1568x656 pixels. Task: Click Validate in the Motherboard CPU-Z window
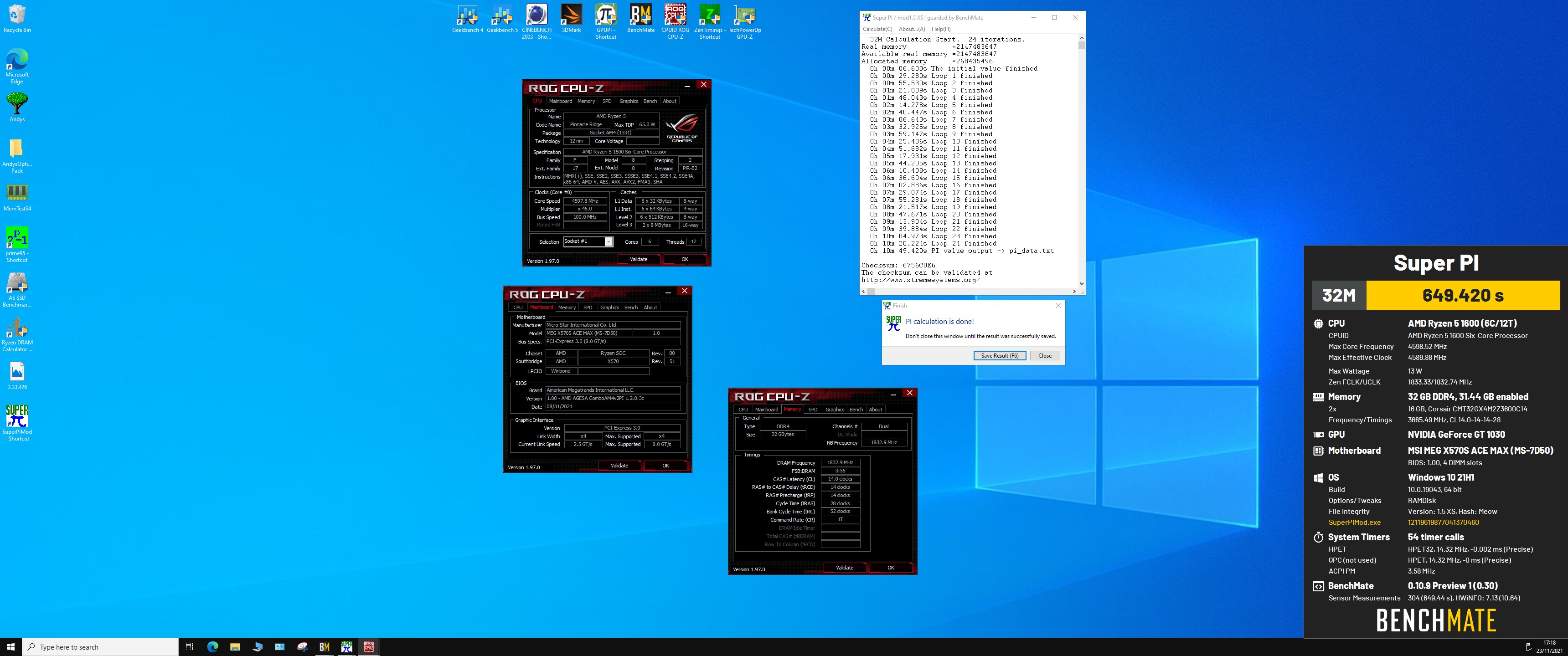click(619, 466)
